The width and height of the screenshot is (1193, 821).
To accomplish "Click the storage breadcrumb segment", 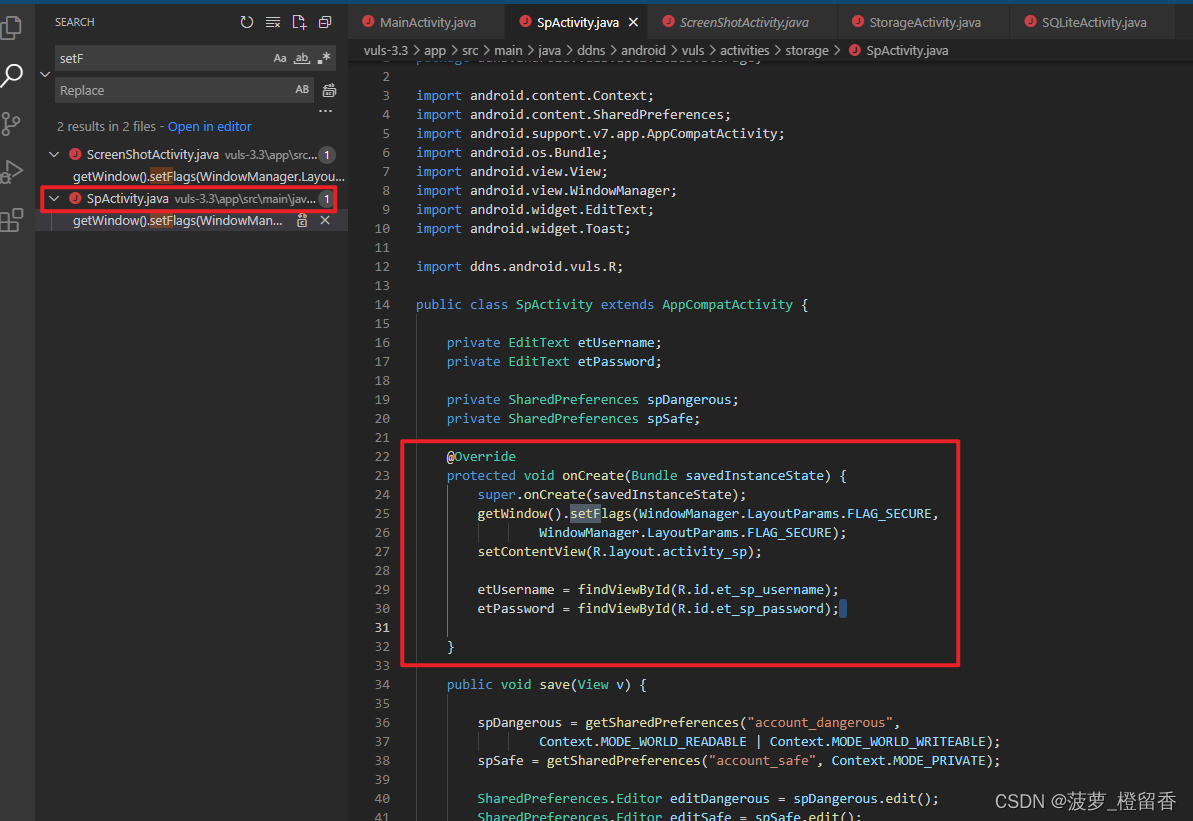I will (x=806, y=50).
